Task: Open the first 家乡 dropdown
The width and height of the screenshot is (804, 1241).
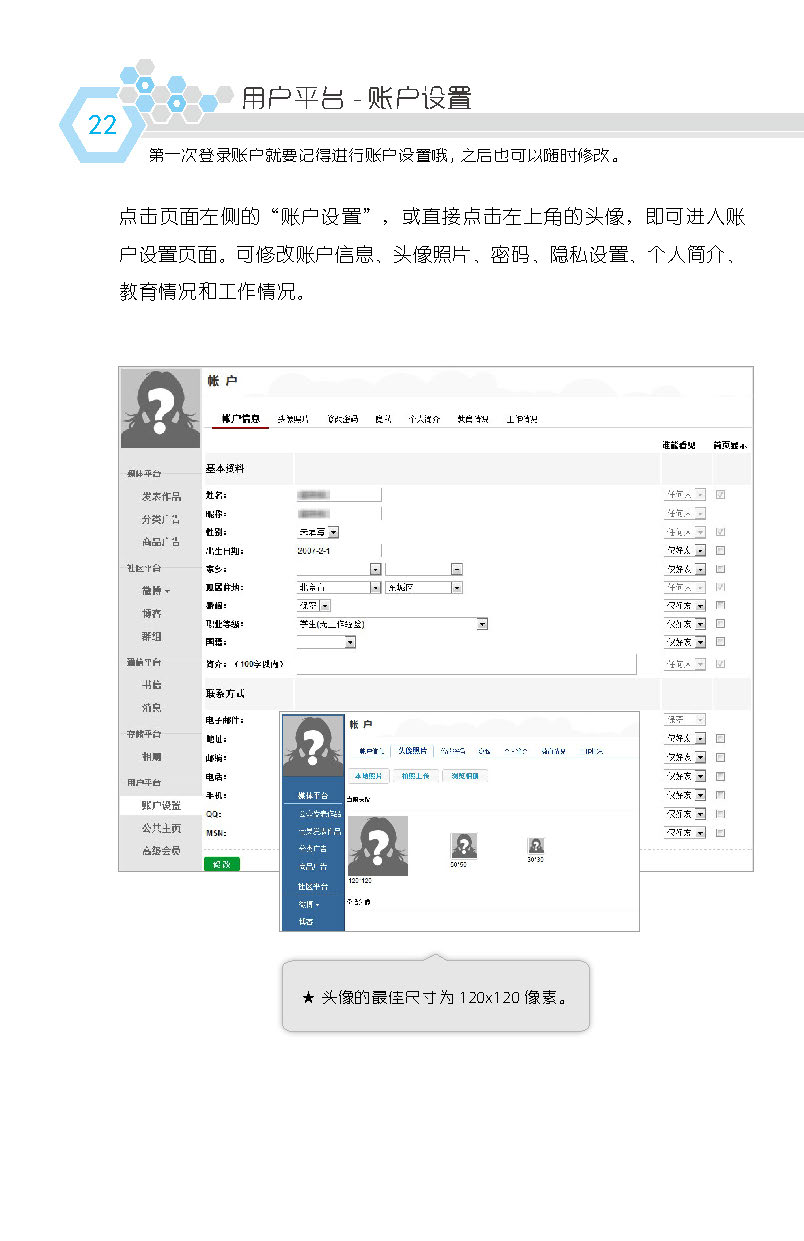Action: click(339, 569)
